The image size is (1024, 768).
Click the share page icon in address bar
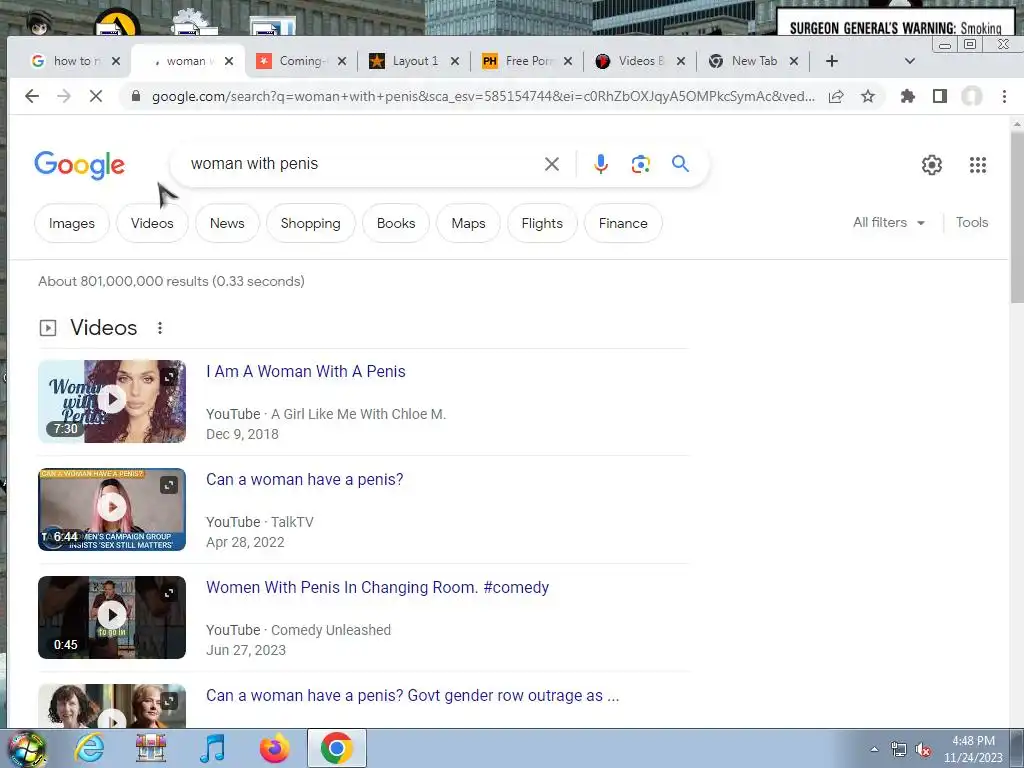pos(836,97)
